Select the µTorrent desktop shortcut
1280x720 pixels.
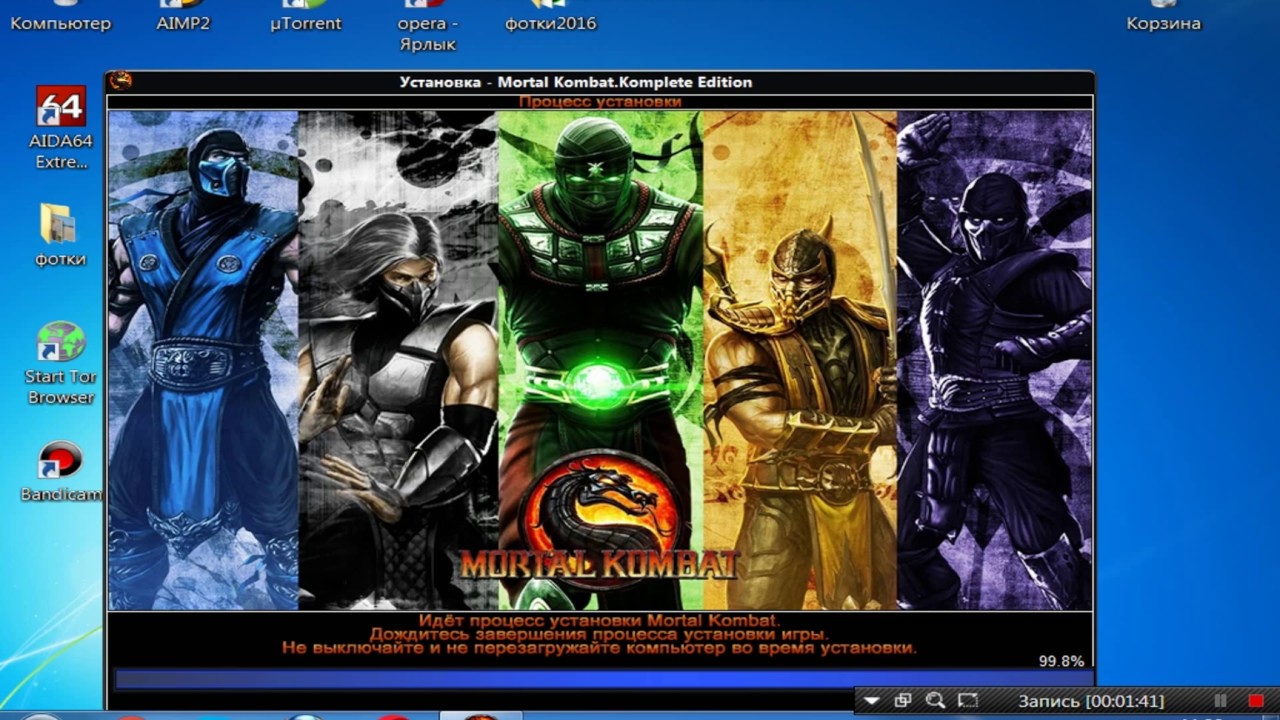pyautogui.click(x=306, y=16)
